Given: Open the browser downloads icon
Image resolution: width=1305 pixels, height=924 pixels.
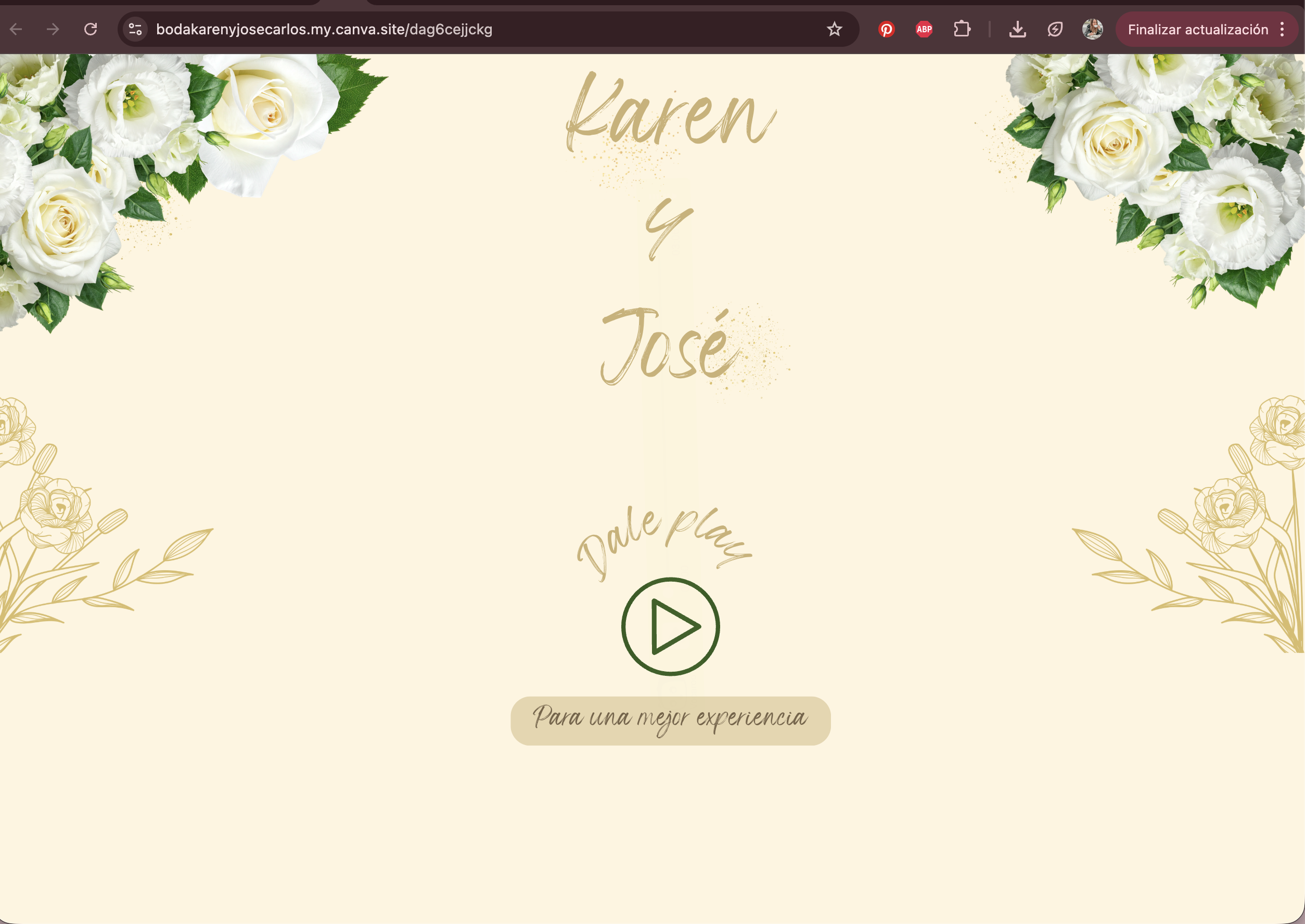Looking at the screenshot, I should tap(1017, 29).
